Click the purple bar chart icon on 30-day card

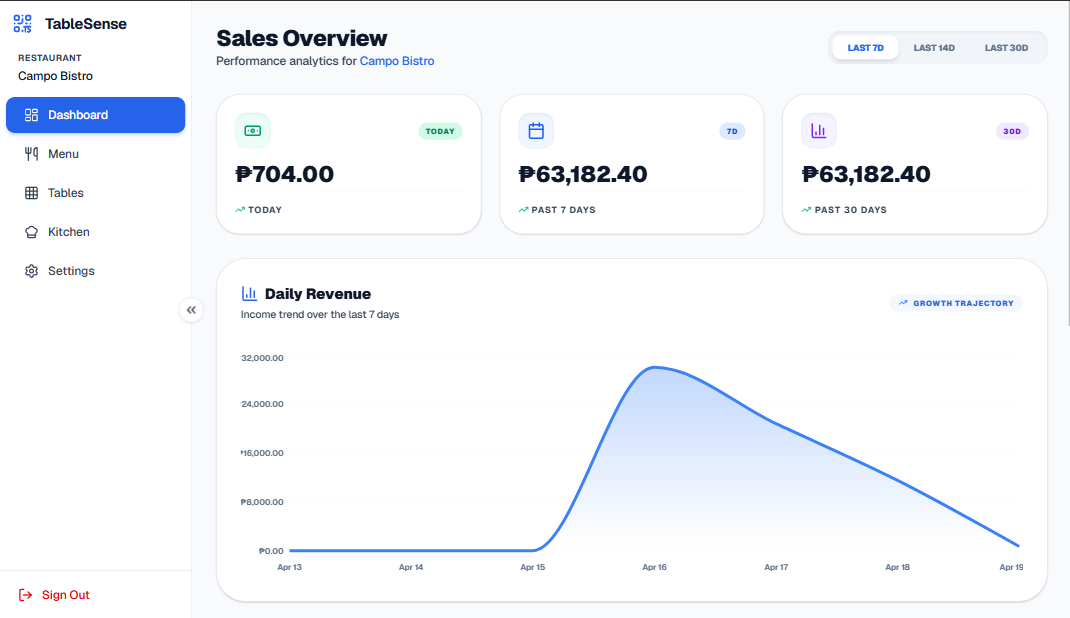pos(819,131)
